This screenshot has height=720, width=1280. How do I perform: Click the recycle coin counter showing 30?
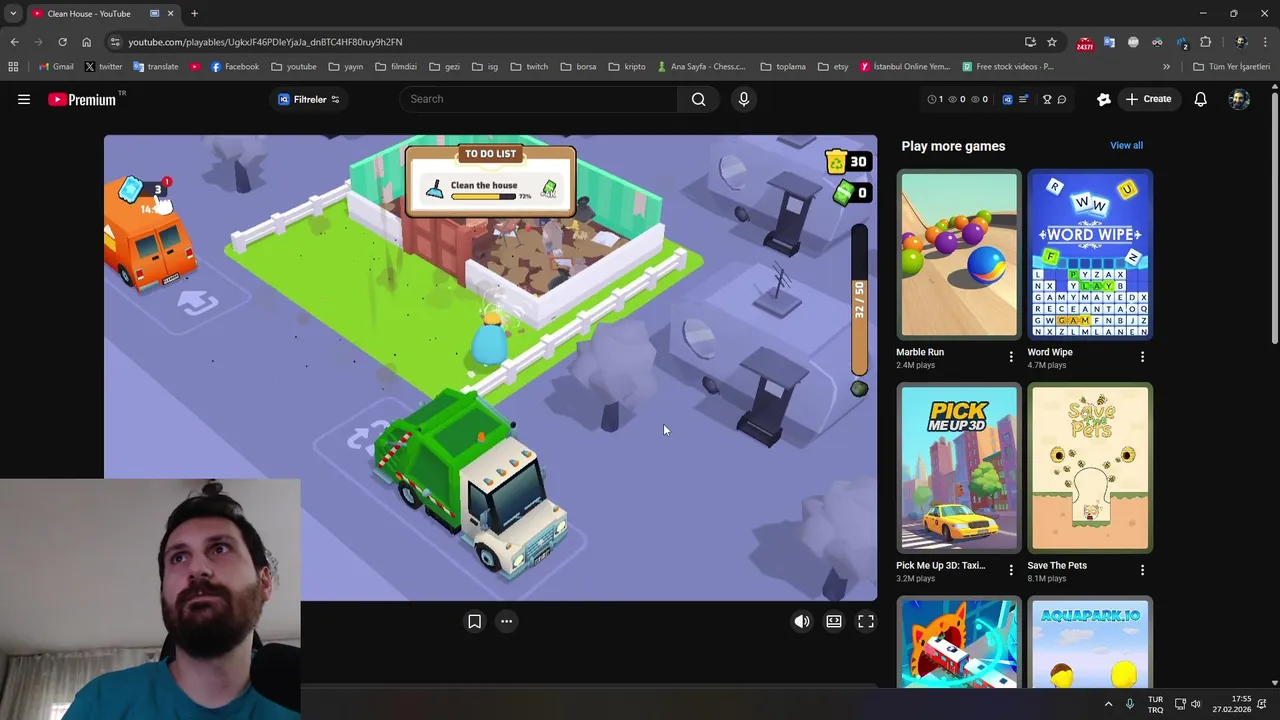(x=848, y=161)
